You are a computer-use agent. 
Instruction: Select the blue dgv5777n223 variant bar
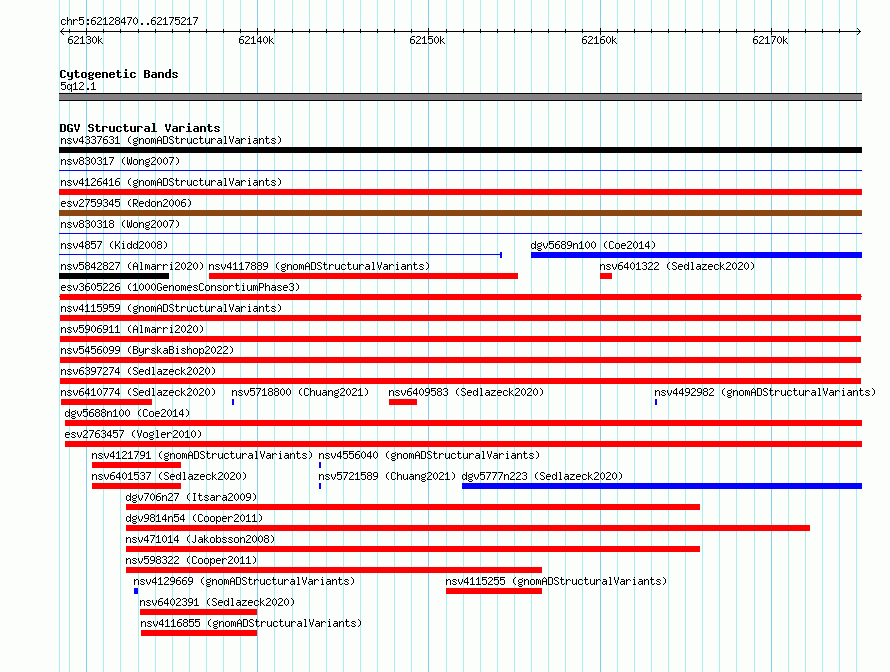[x=662, y=486]
